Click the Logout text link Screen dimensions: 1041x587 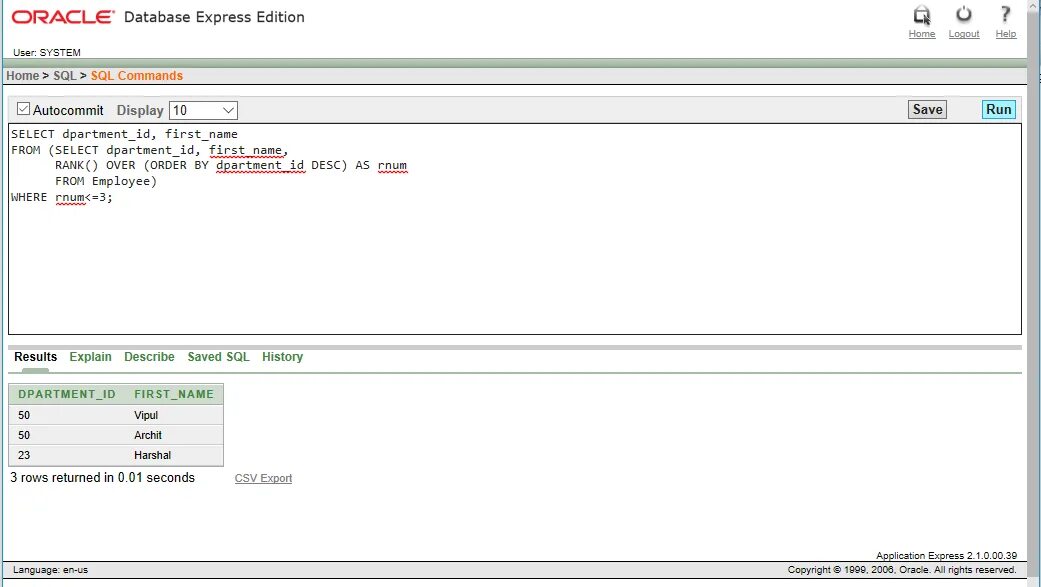(x=963, y=34)
